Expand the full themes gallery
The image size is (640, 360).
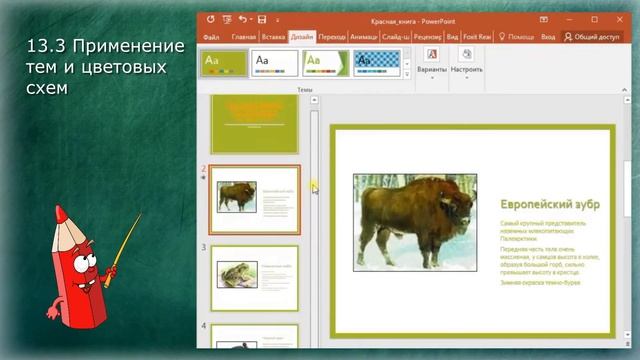coord(407,74)
